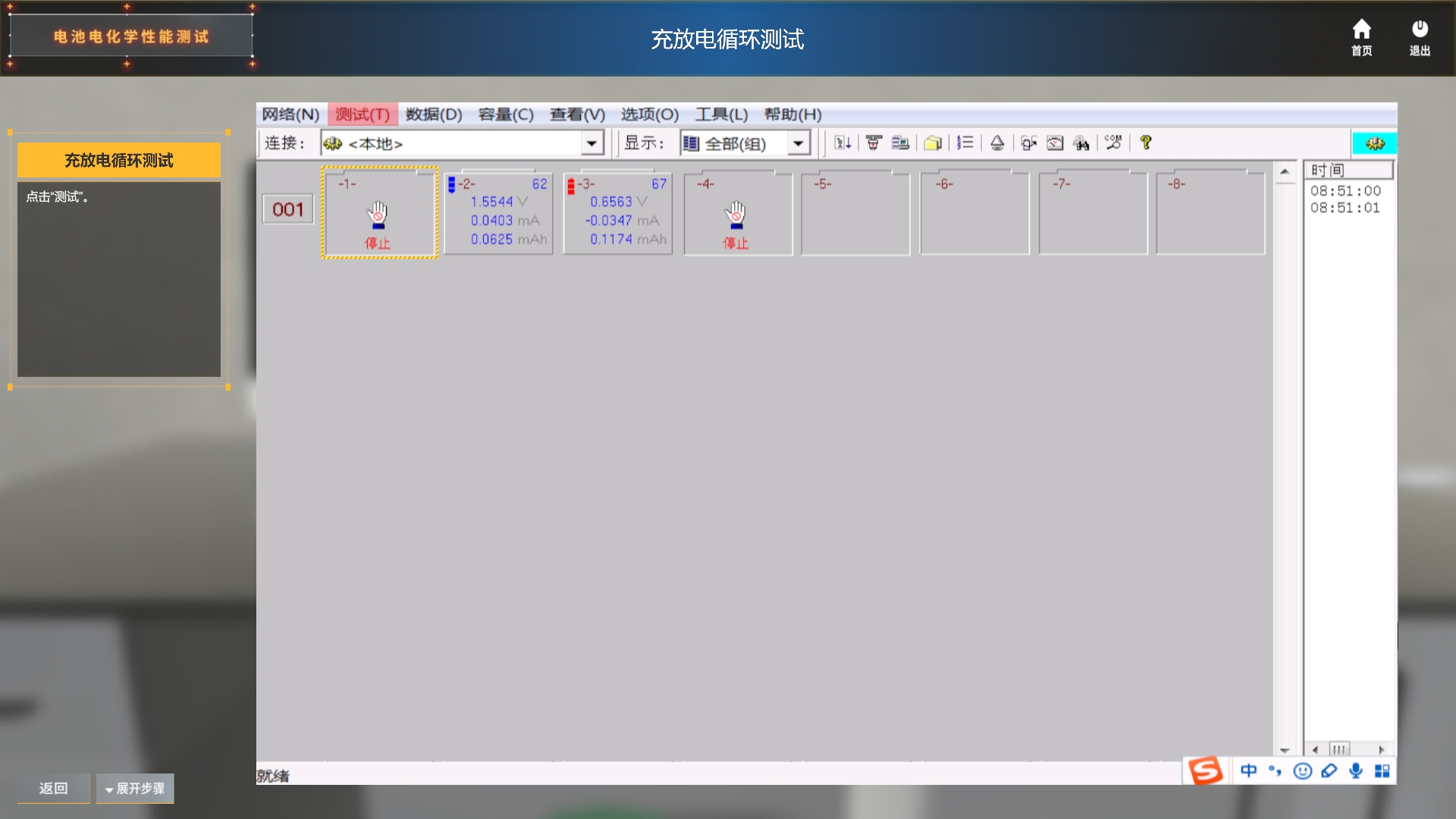This screenshot has height=819, width=1456.
Task: Click the yellow question mark help icon
Action: [1146, 143]
